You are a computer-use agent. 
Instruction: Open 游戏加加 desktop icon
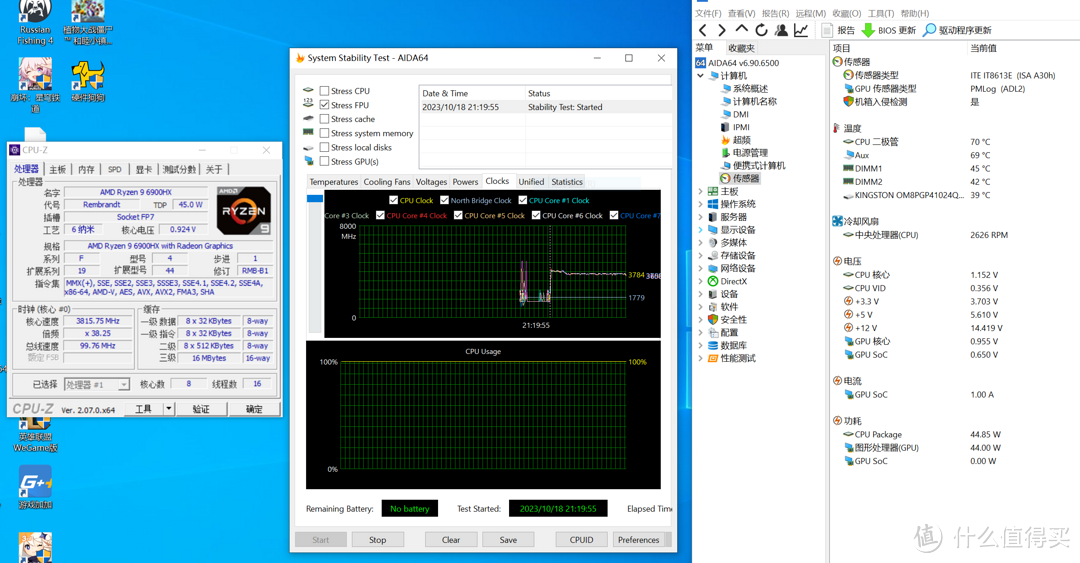point(36,488)
